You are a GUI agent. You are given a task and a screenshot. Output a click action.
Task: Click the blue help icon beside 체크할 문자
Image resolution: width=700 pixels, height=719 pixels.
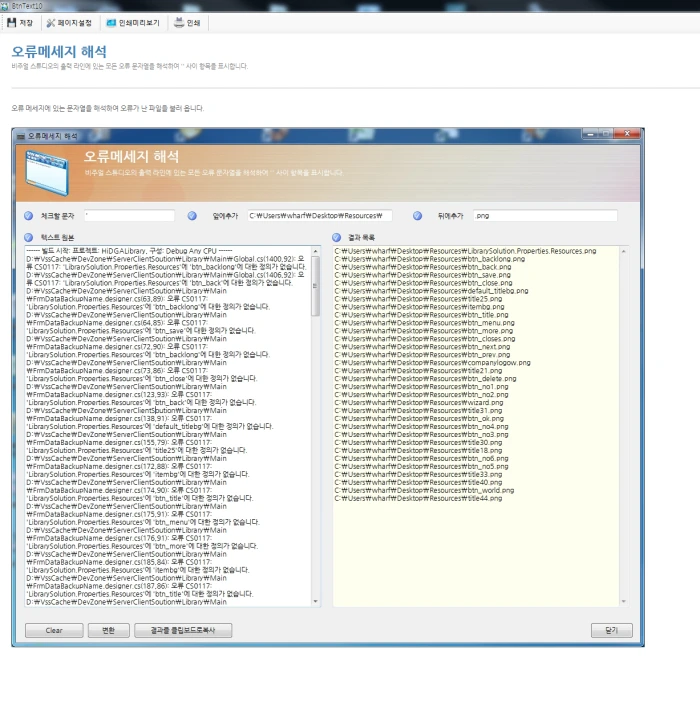(28, 216)
